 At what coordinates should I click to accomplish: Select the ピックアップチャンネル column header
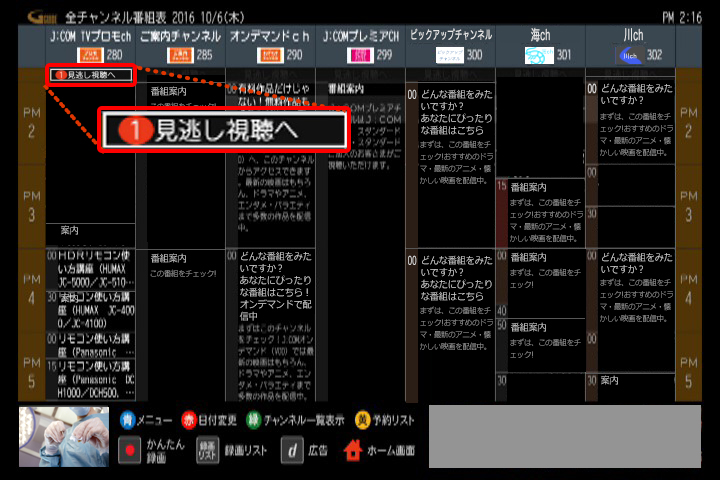[x=450, y=46]
